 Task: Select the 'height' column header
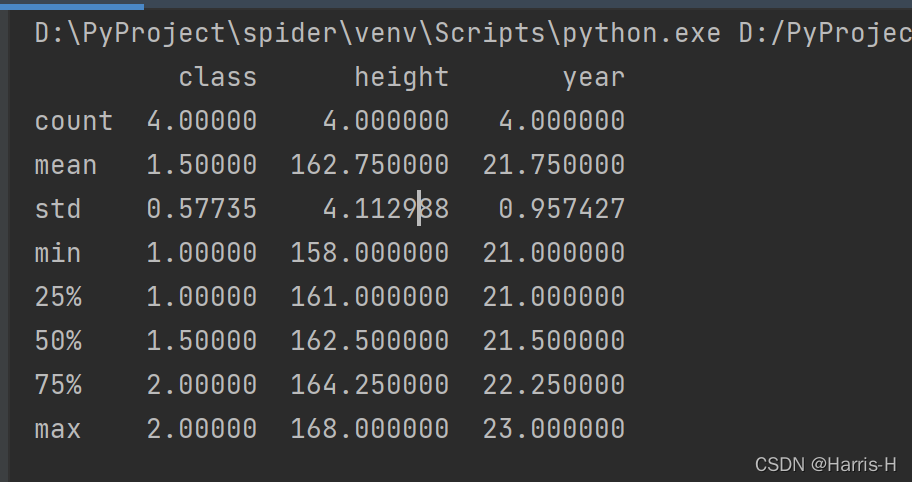401,77
